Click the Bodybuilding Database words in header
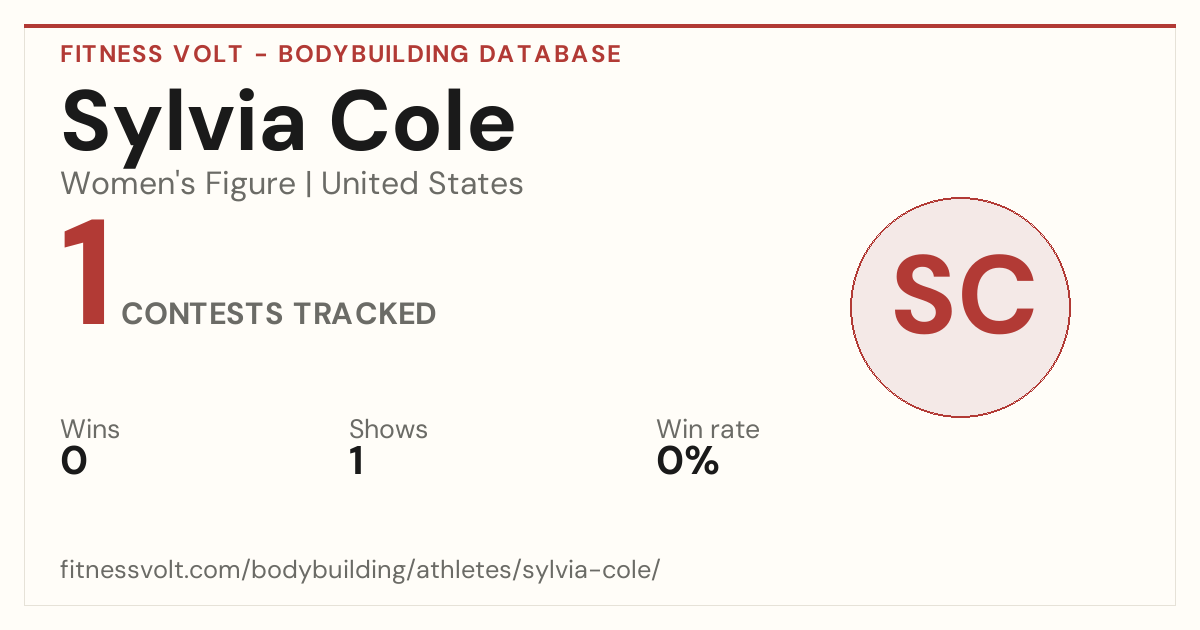 450,54
